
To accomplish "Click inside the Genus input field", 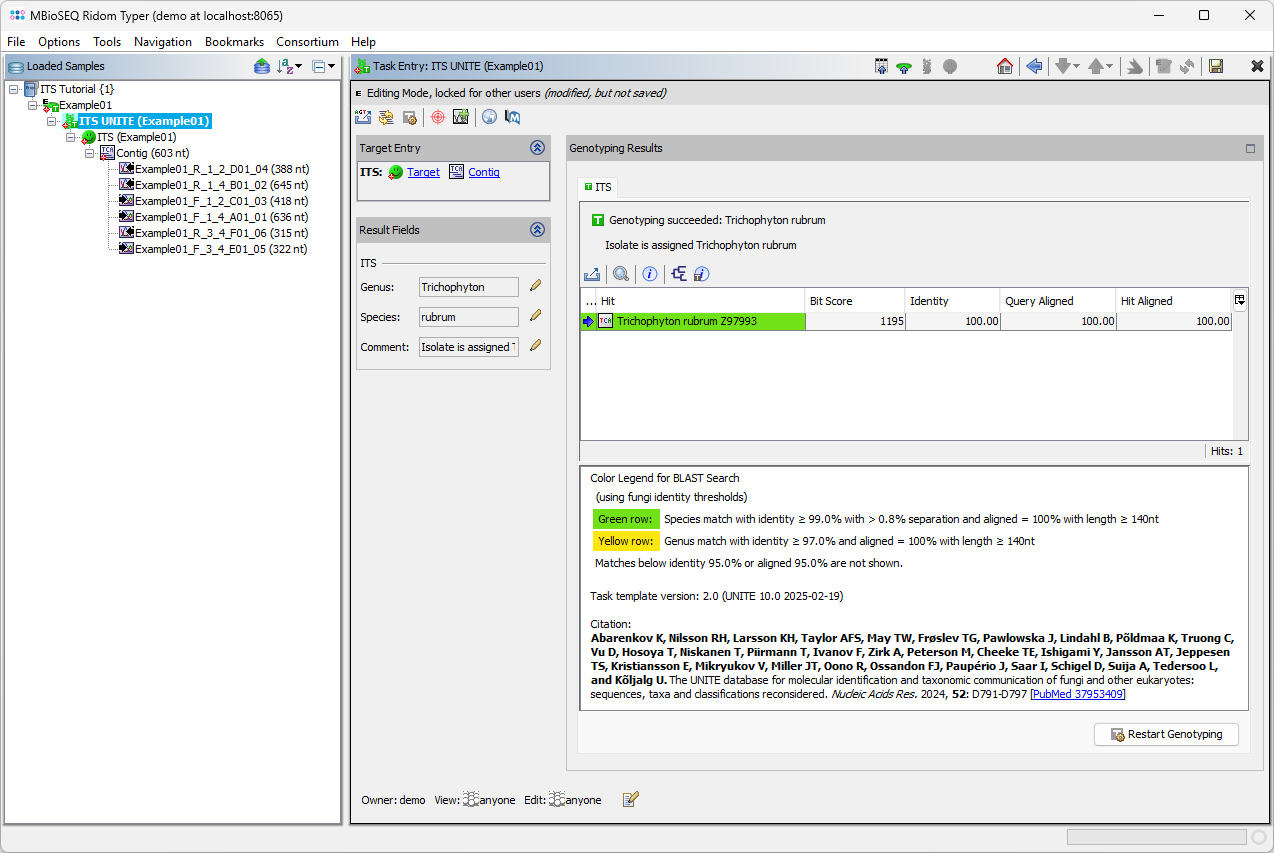I will click(468, 287).
